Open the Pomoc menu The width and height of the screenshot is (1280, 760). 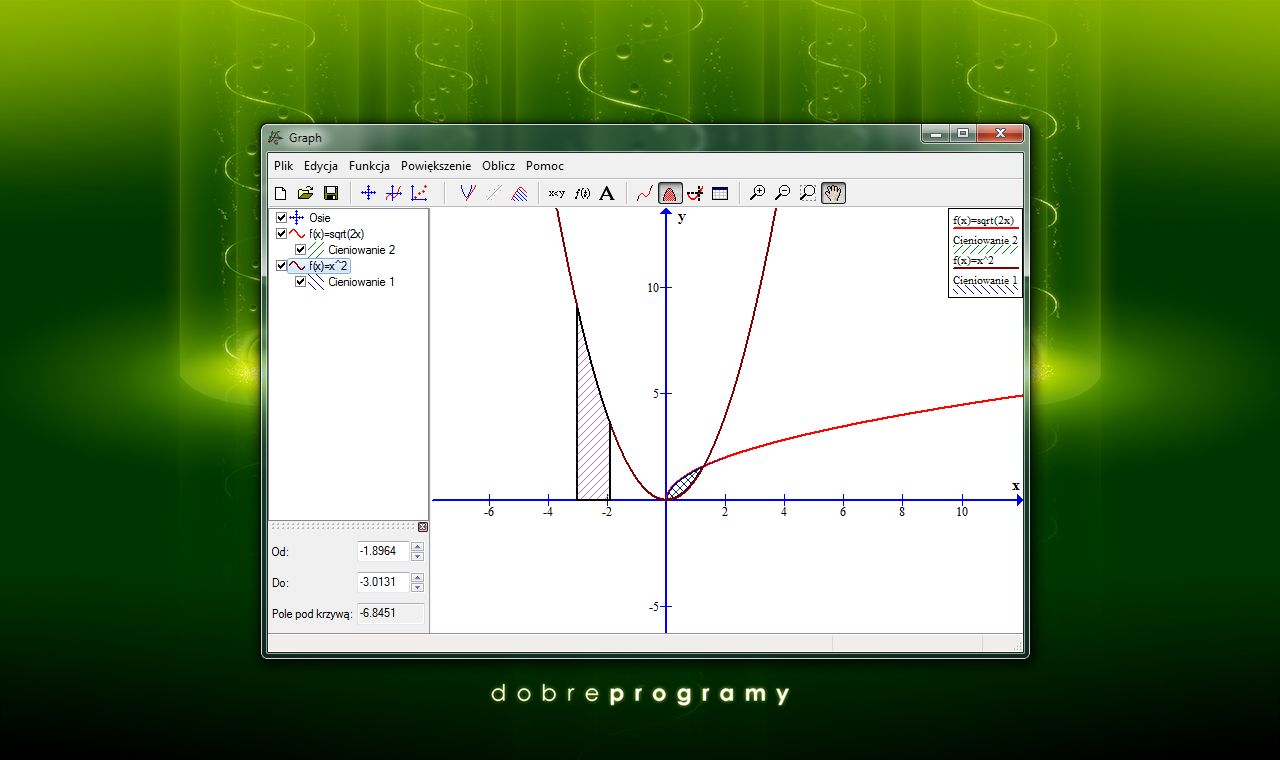(545, 166)
